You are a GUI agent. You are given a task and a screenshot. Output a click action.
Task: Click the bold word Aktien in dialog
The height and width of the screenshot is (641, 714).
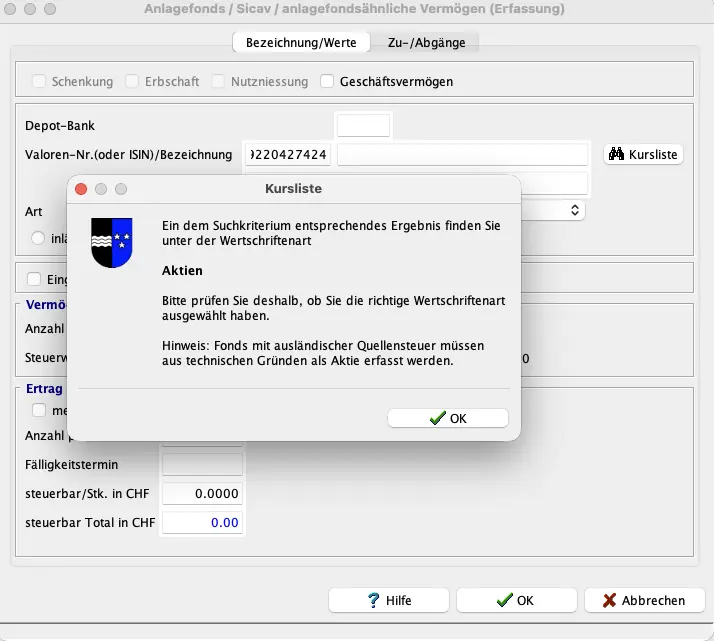click(x=182, y=270)
